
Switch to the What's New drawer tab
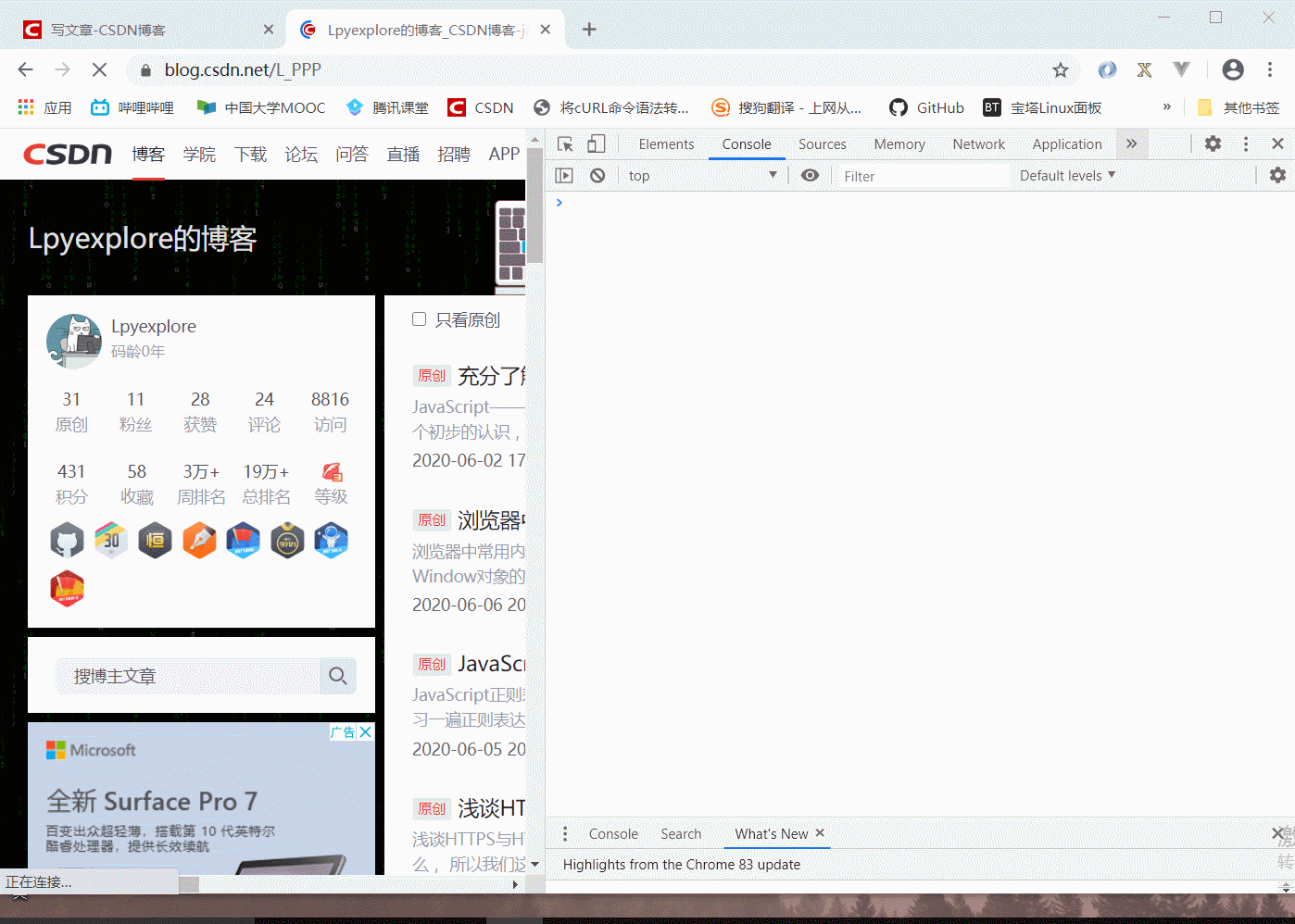(769, 833)
